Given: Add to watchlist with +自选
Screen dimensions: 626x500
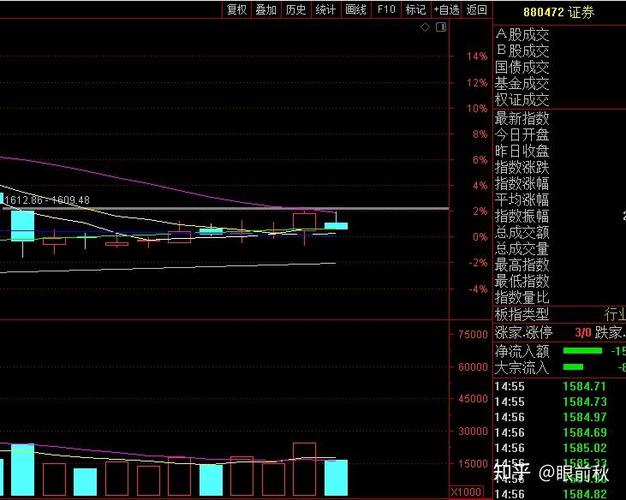Looking at the screenshot, I should click(x=446, y=10).
